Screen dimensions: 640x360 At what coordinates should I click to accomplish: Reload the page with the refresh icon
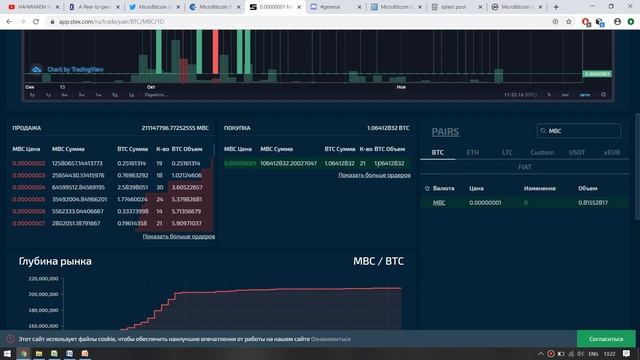[x=36, y=22]
